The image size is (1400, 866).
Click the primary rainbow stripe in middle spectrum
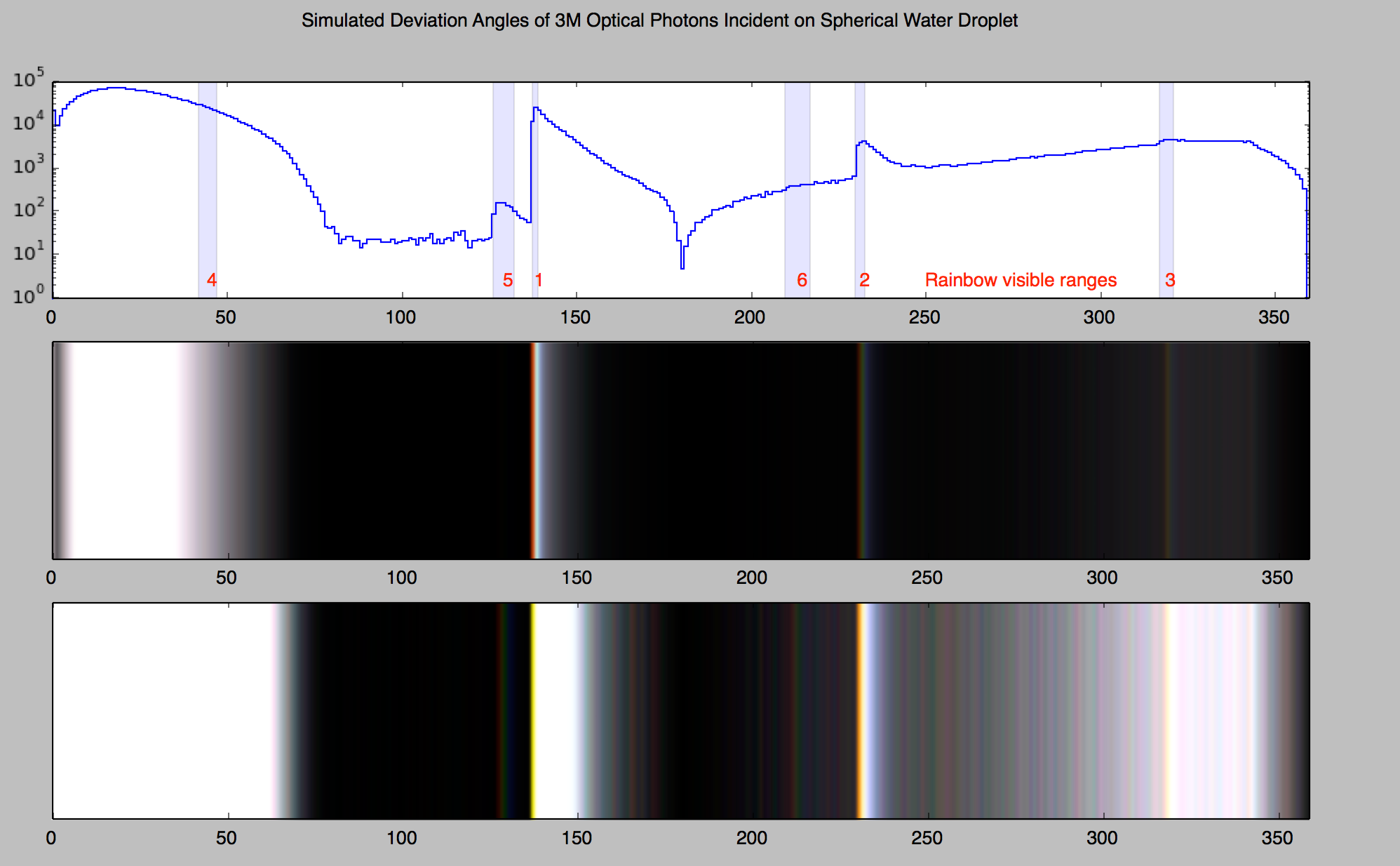coord(534,451)
